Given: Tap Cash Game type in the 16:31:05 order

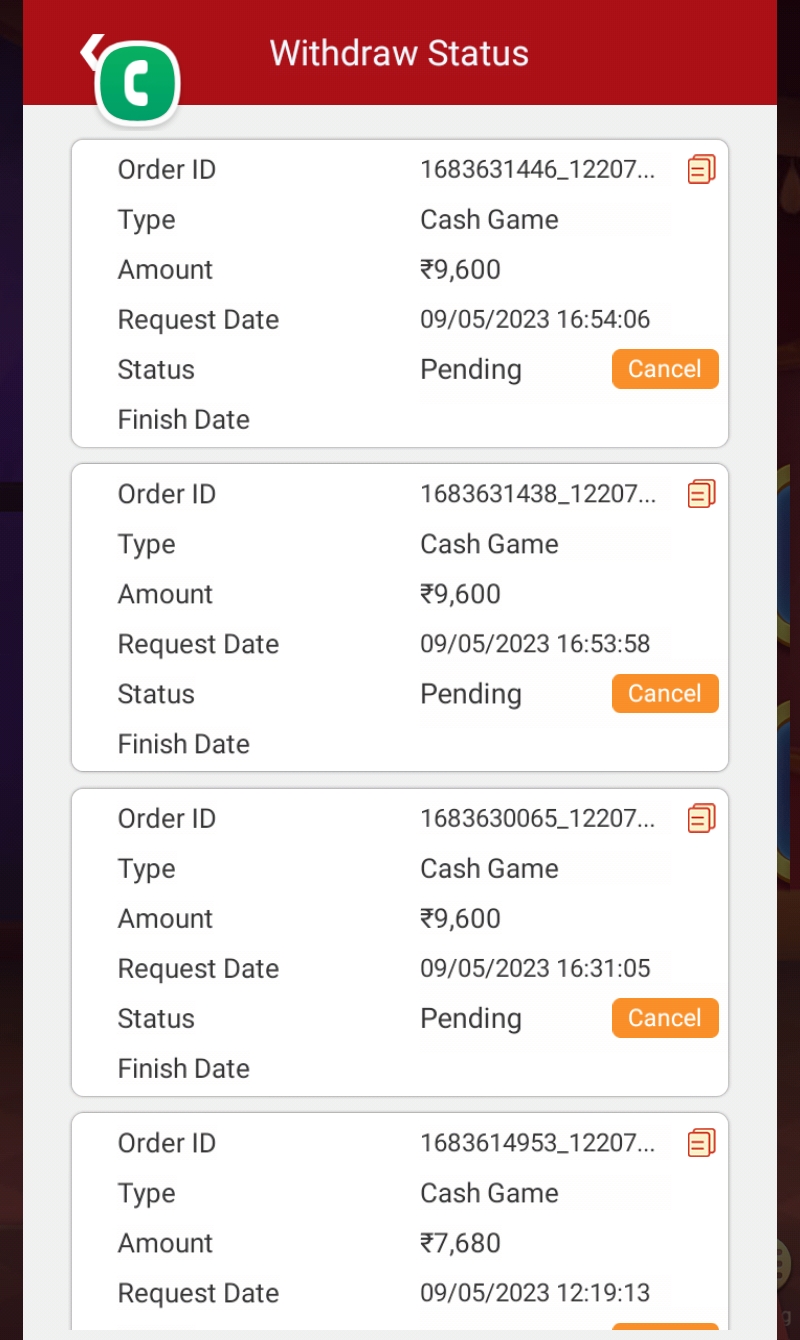Looking at the screenshot, I should coord(489,869).
